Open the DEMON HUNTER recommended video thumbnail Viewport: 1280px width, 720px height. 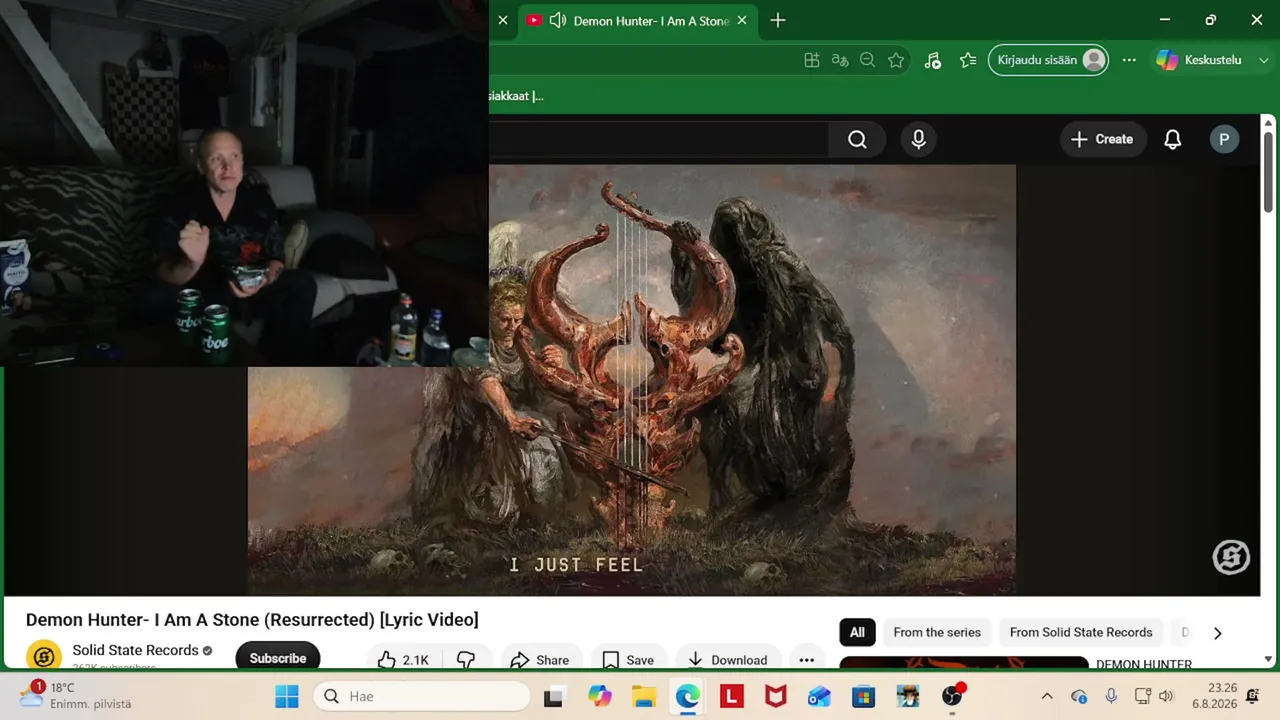tap(963, 663)
